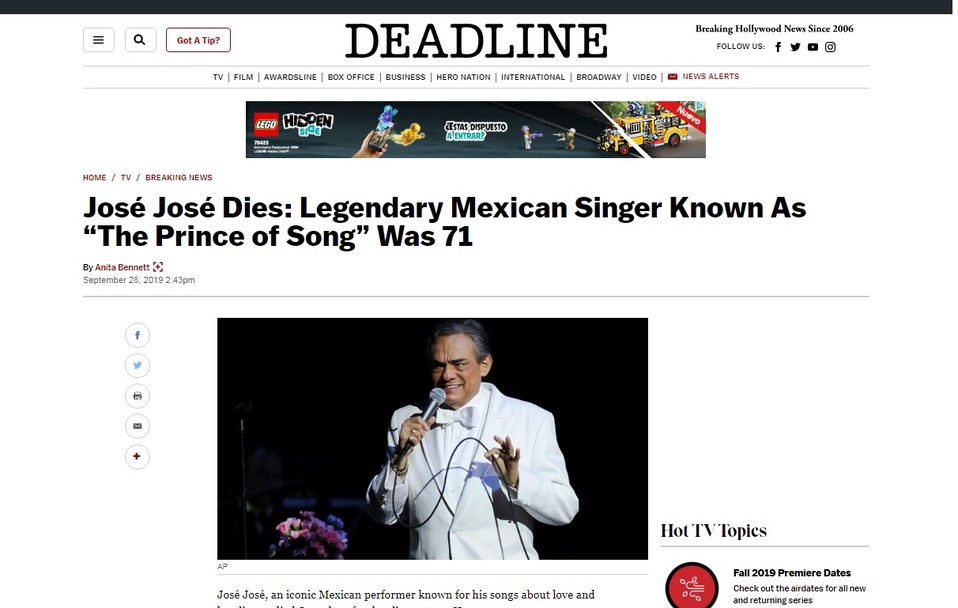Viewport: 958px width, 608px height.
Task: Follow the BREAKING NEWS breadcrumb link
Action: [x=179, y=177]
